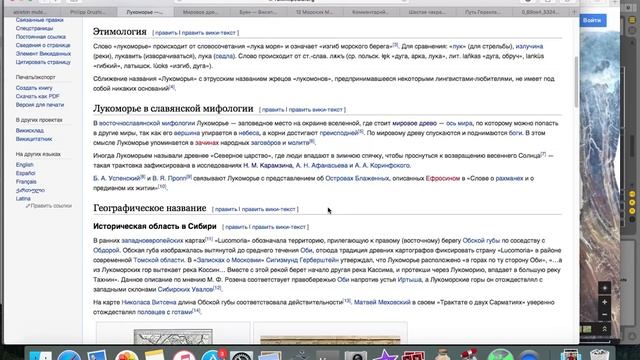The image size is (640, 360).
Task: Switch article language to Latina
Action: 23,198
